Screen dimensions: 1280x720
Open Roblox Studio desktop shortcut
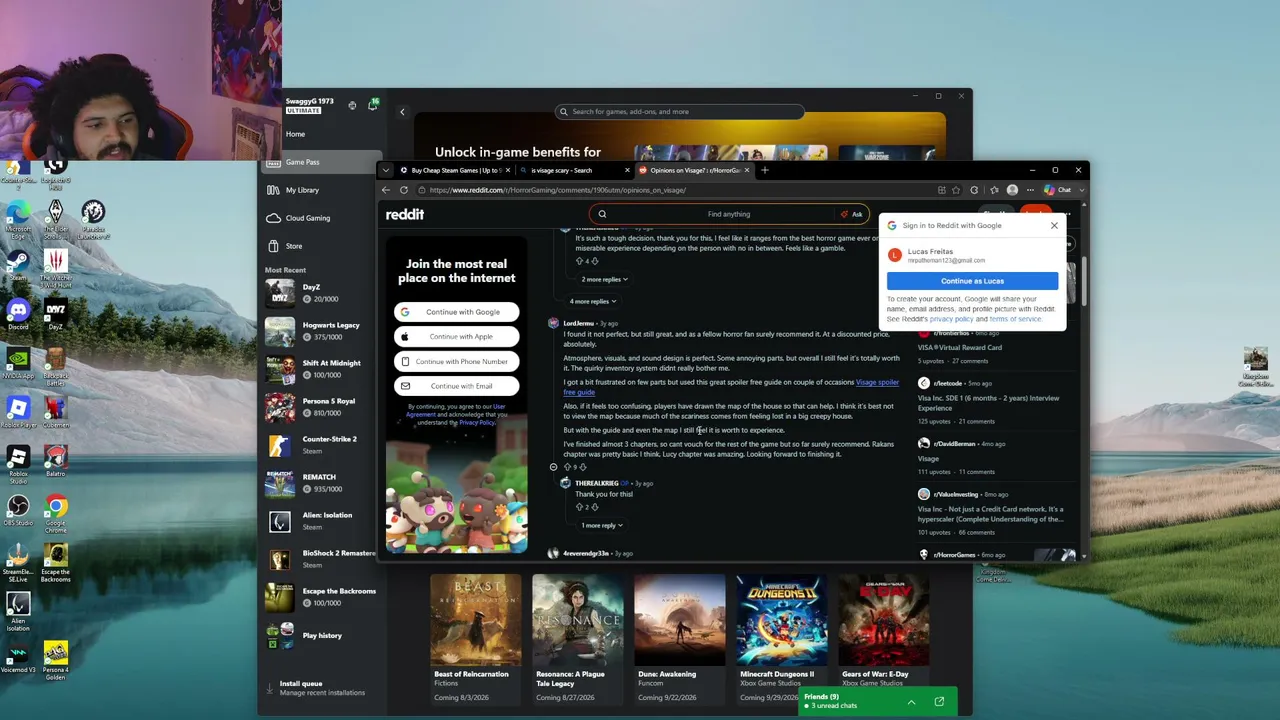17,463
